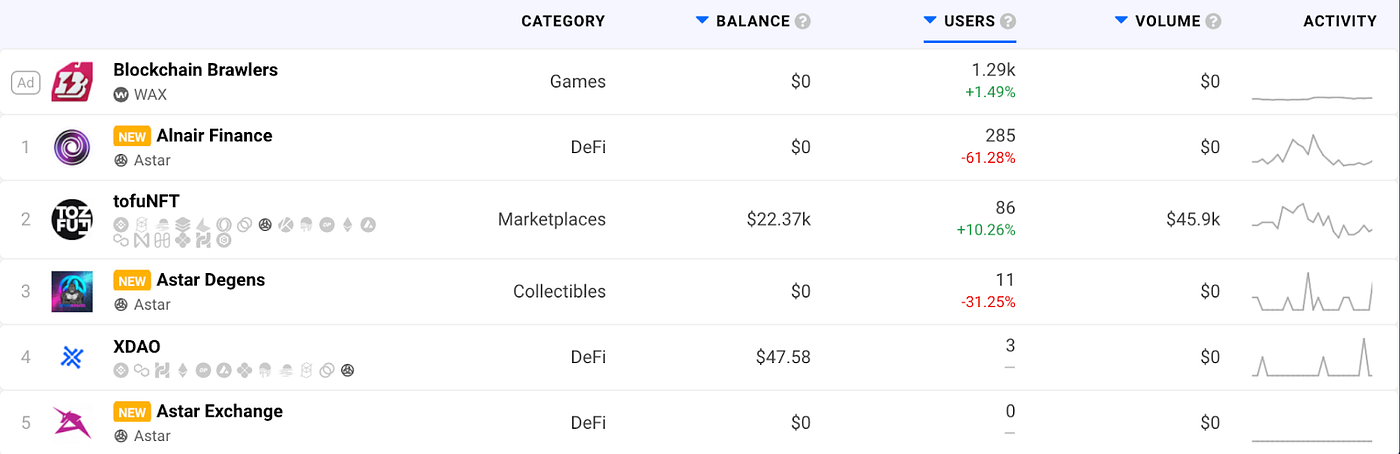This screenshot has height=454, width=1400.
Task: Select the XDAO blue X logo
Action: [x=72, y=357]
